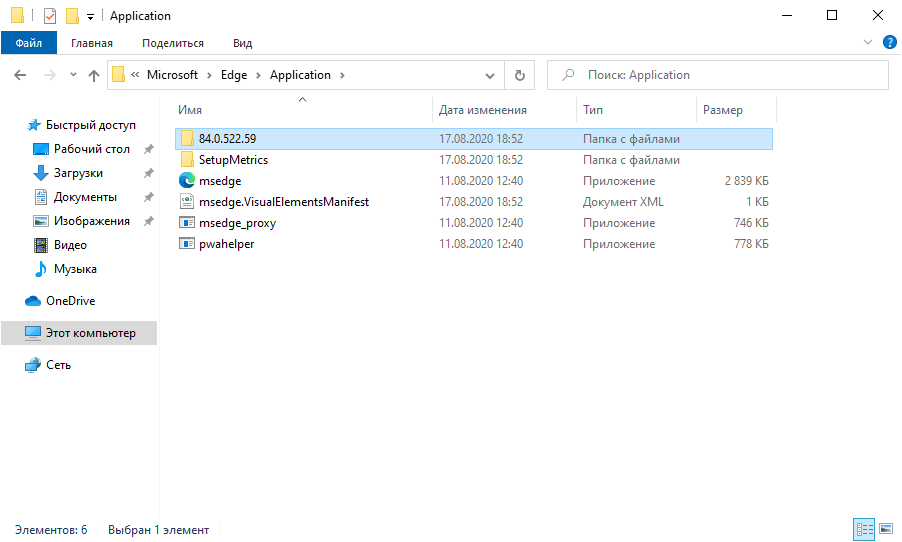The height and width of the screenshot is (542, 902).
Task: Open Изображения in navigation pane
Action: tap(91, 221)
